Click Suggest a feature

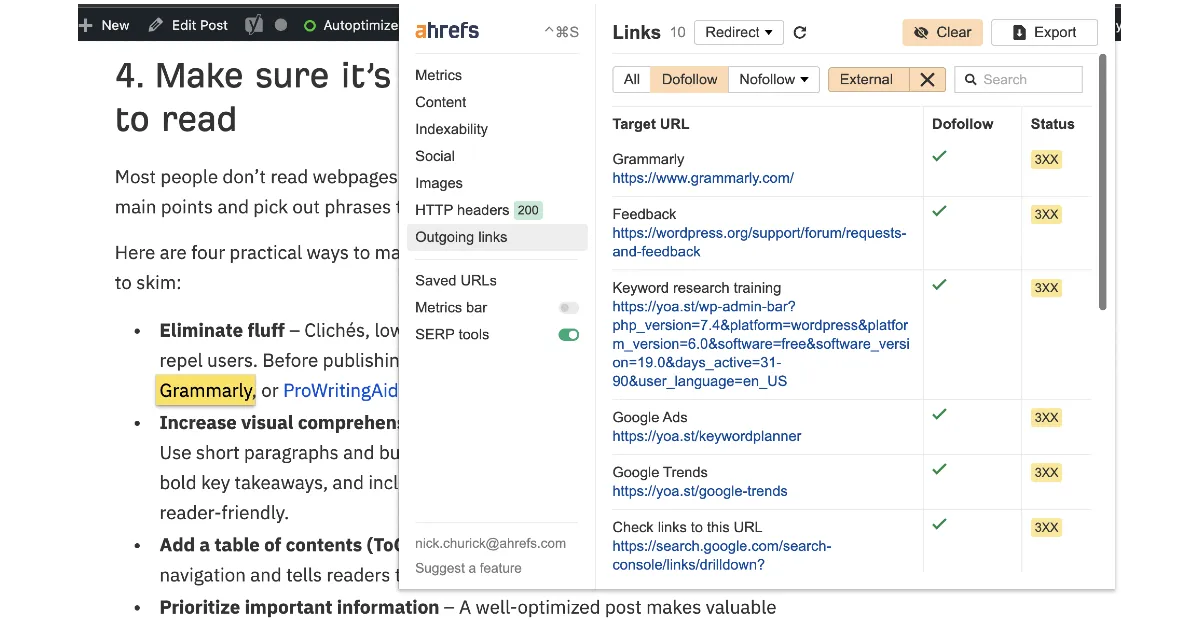point(468,568)
